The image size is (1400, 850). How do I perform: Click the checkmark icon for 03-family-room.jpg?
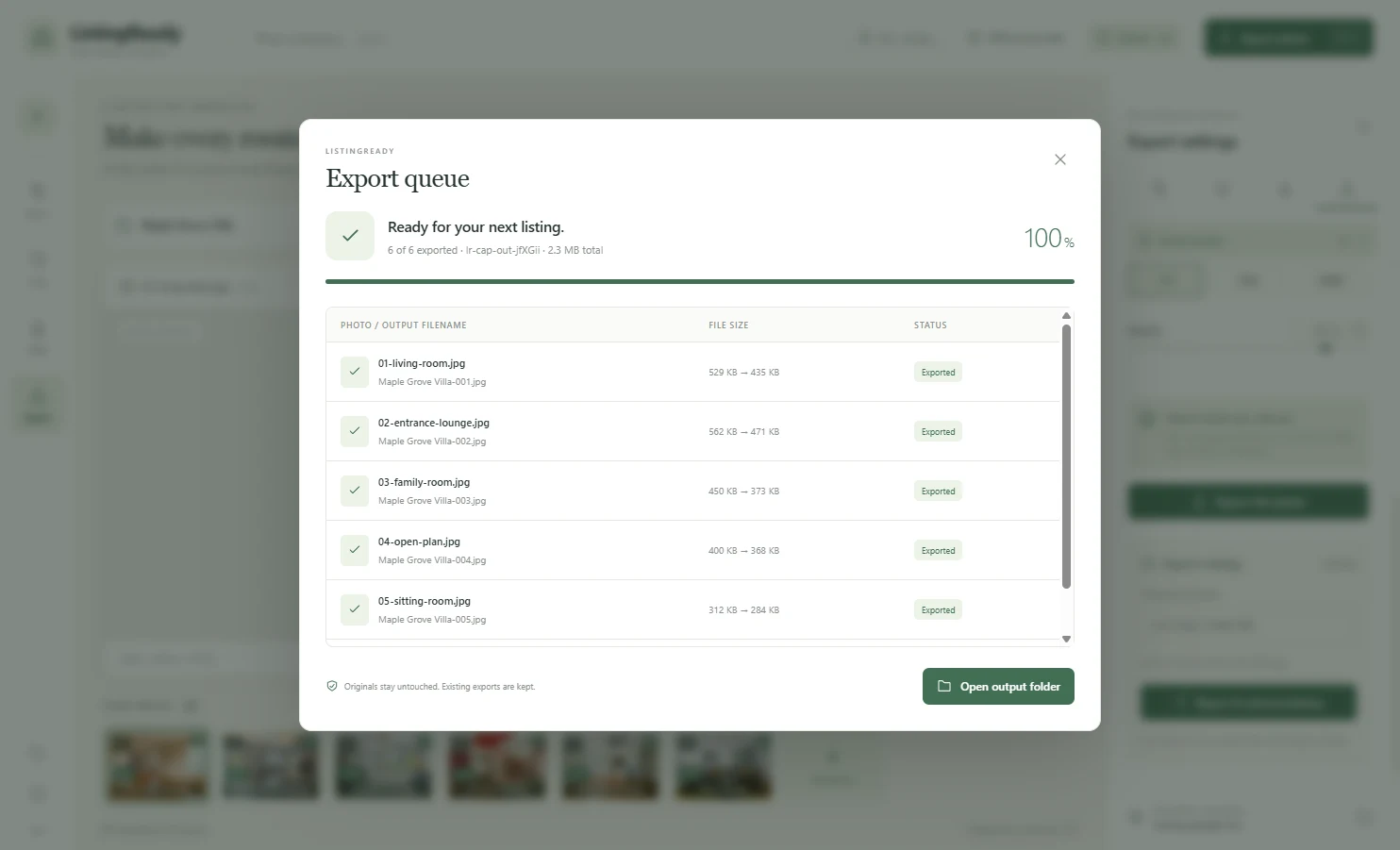click(x=355, y=491)
